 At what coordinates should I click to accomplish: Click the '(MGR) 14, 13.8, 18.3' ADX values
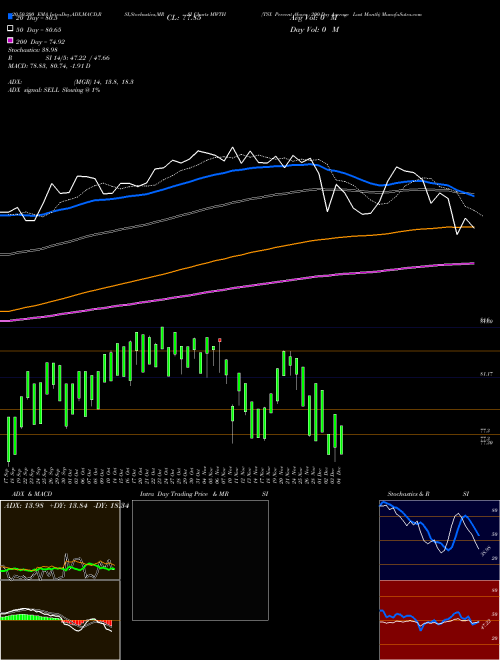coord(104,82)
